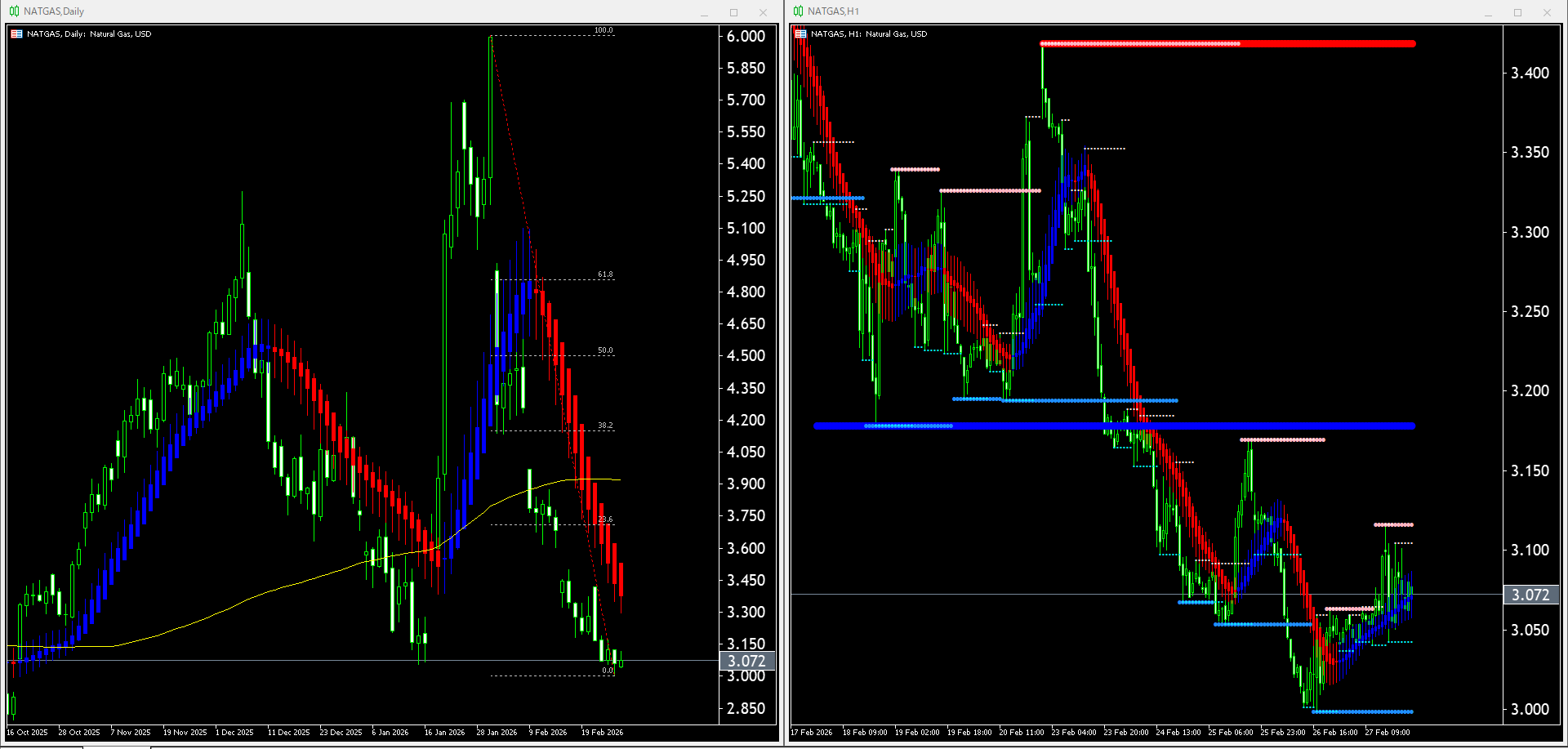Click the Fibonacci 23.6 level label
The image size is (1568, 749).
(x=605, y=519)
